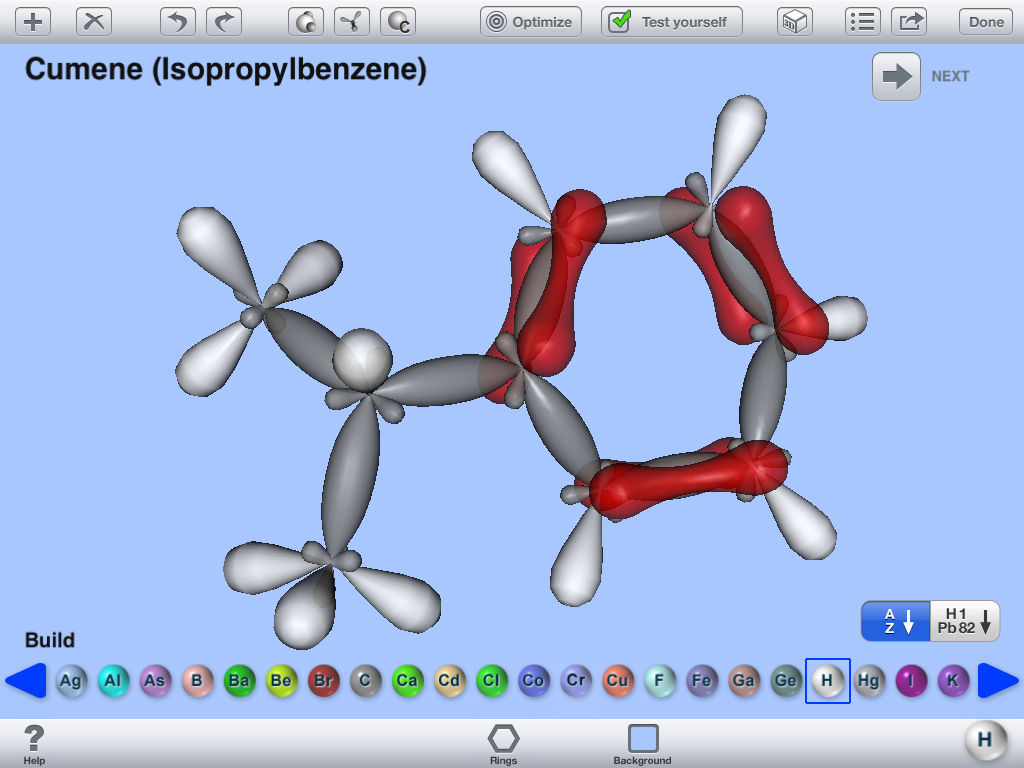
Task: Click the NEXT text label
Action: pos(950,76)
